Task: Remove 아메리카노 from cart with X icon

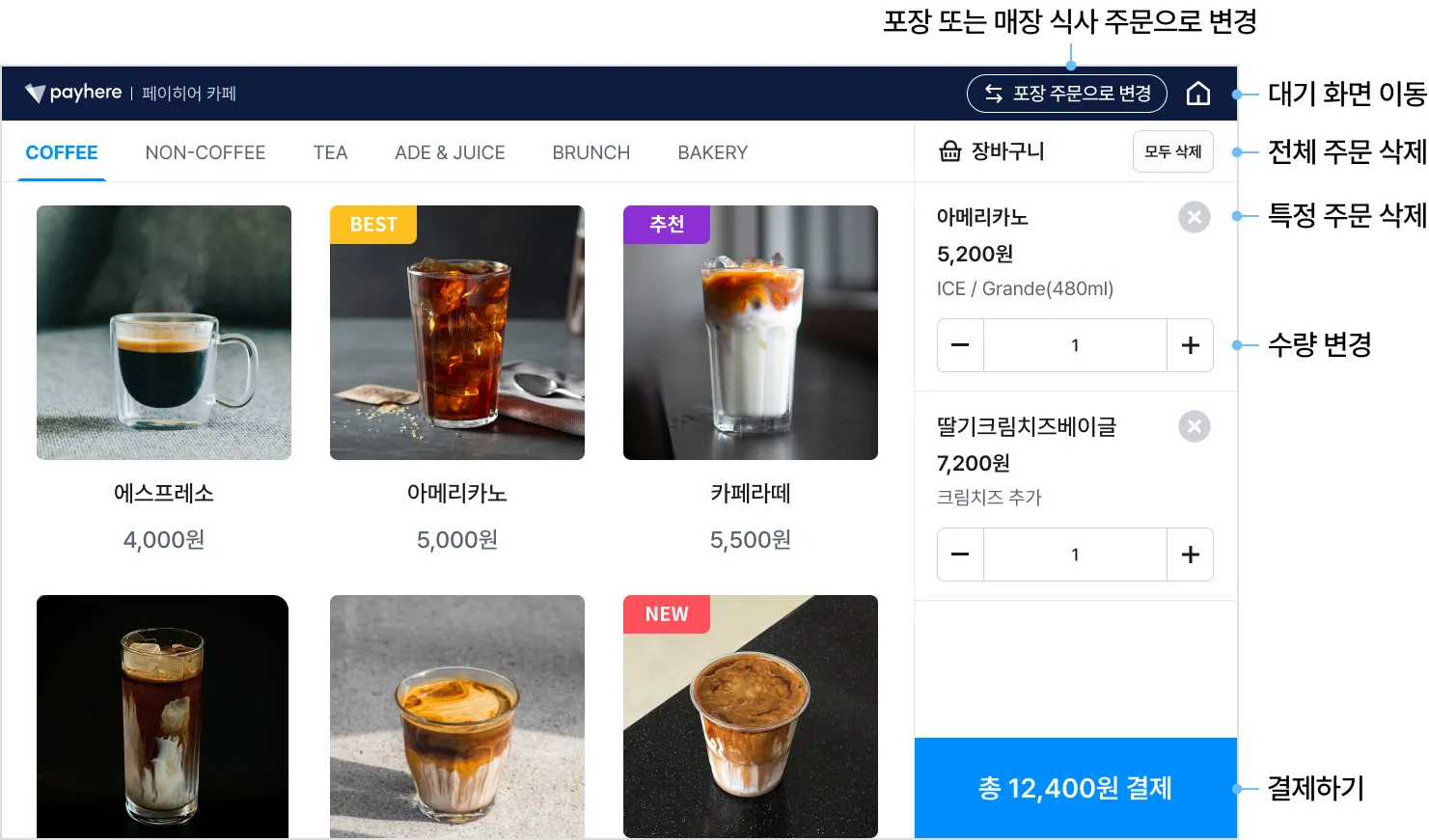Action: coord(1195,217)
